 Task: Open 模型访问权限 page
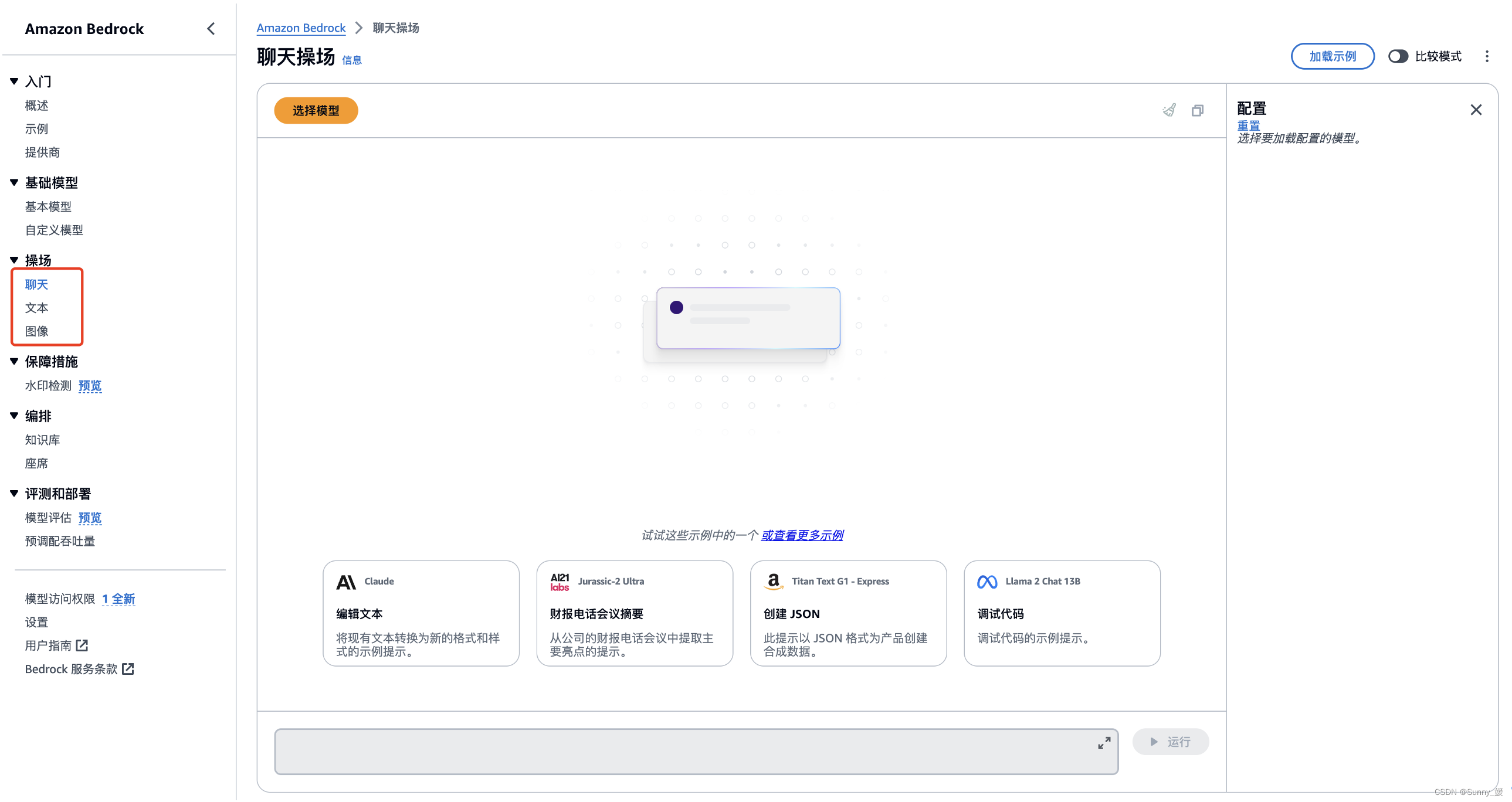60,599
